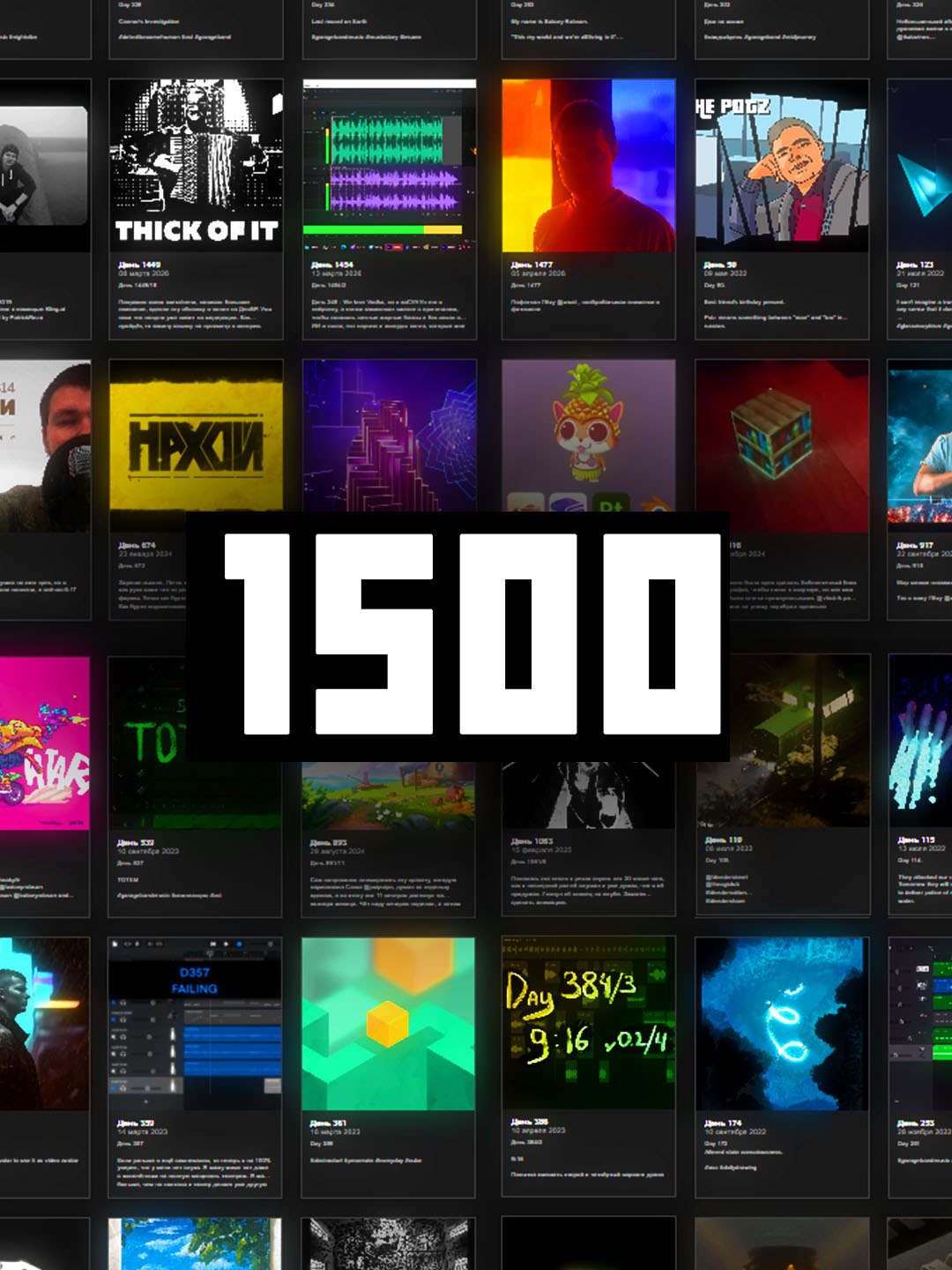Viewport: 952px width, 1270px height.
Task: Select the pink motorcycle illustration thumbnail
Action: [44, 743]
